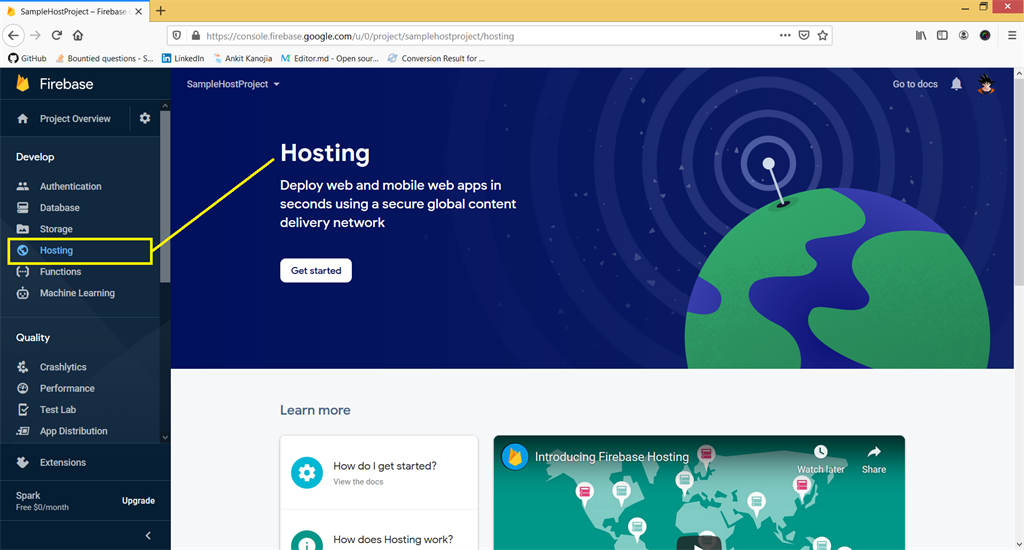The image size is (1024, 550).
Task: Open 'How do I get started?' card
Action: pyautogui.click(x=379, y=473)
